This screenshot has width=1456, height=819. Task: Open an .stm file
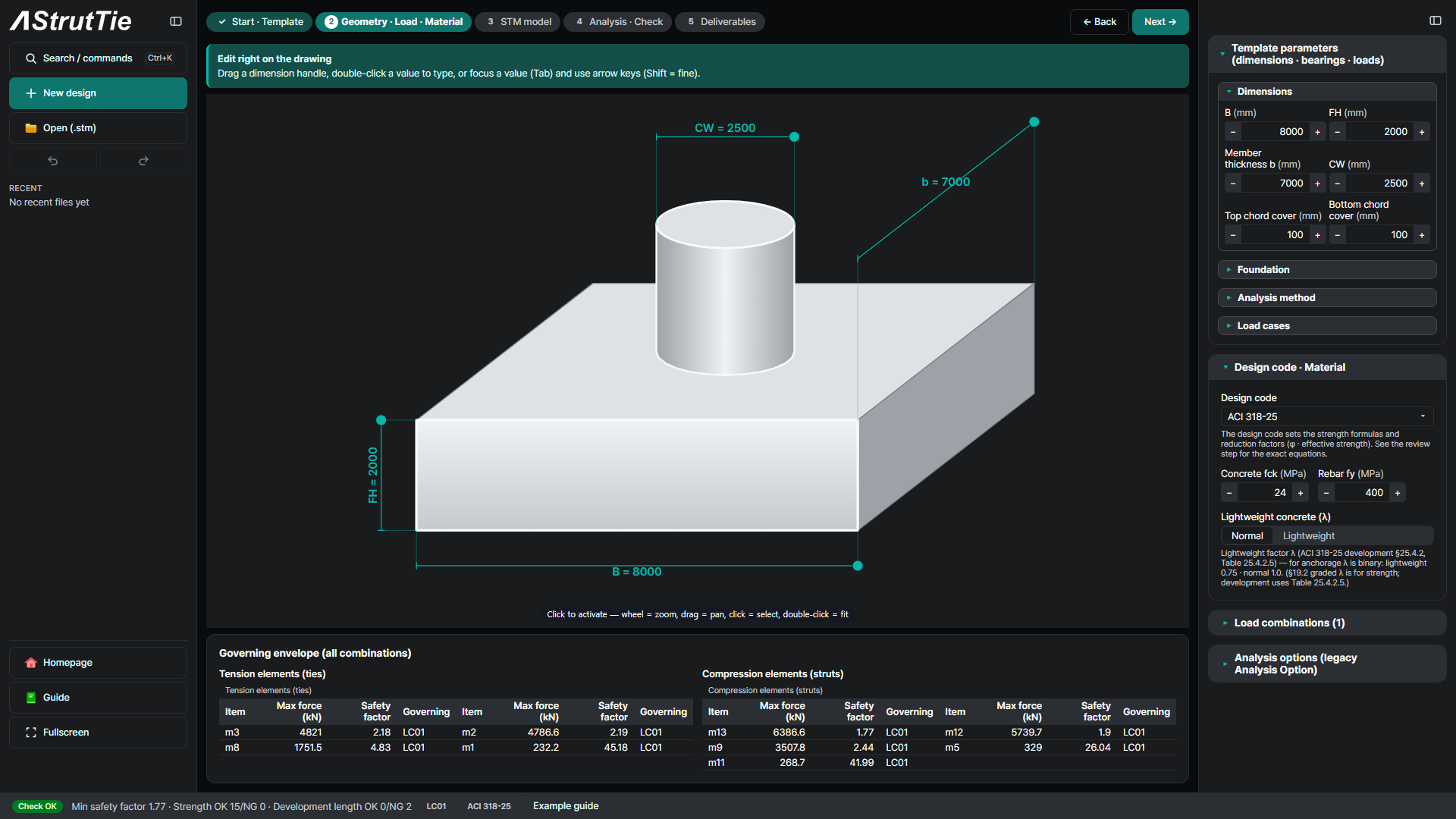click(98, 128)
